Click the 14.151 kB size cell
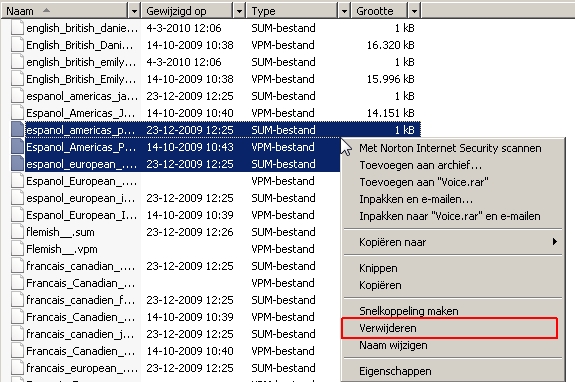Screen dimensions: 575x382 [x=391, y=113]
